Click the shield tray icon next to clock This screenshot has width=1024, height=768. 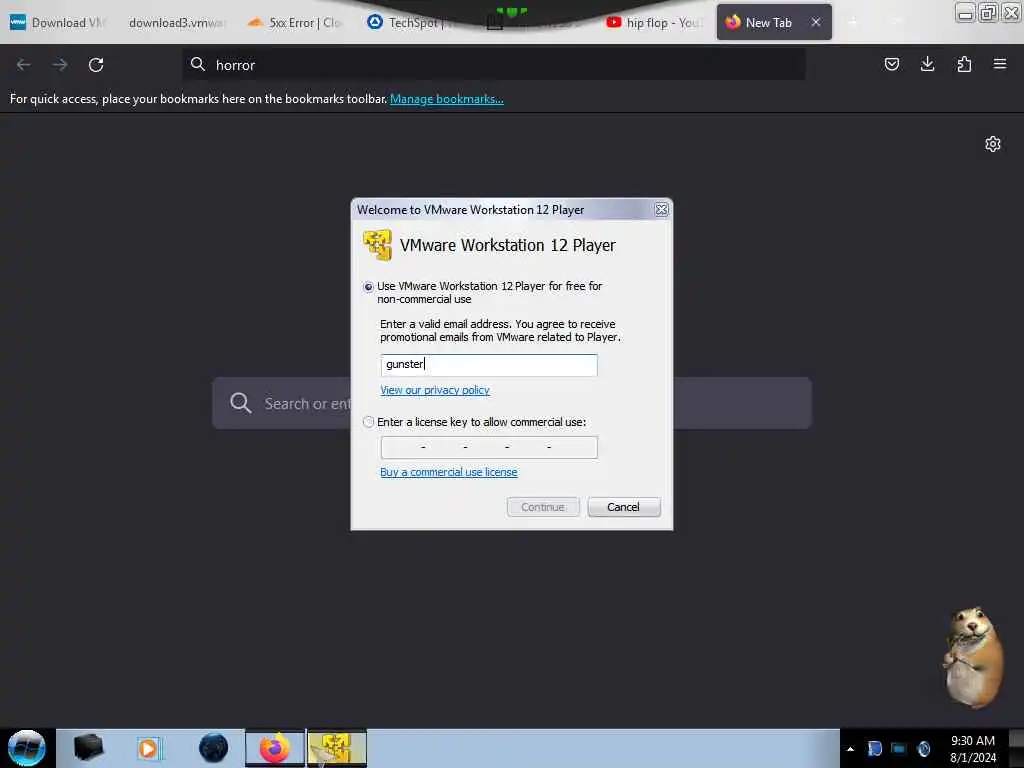click(924, 748)
